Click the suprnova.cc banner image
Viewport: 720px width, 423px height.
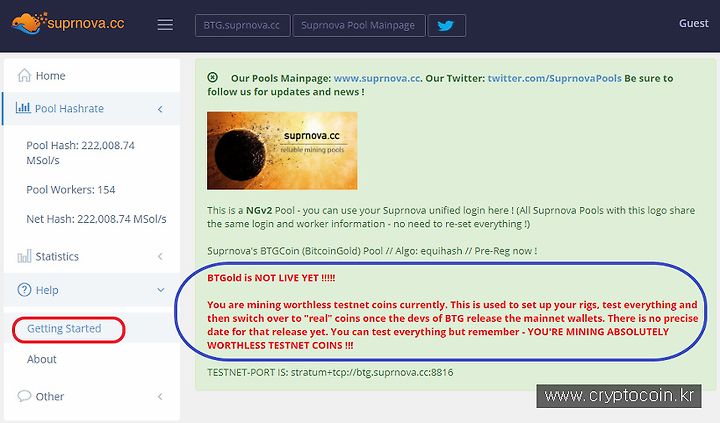[x=282, y=151]
